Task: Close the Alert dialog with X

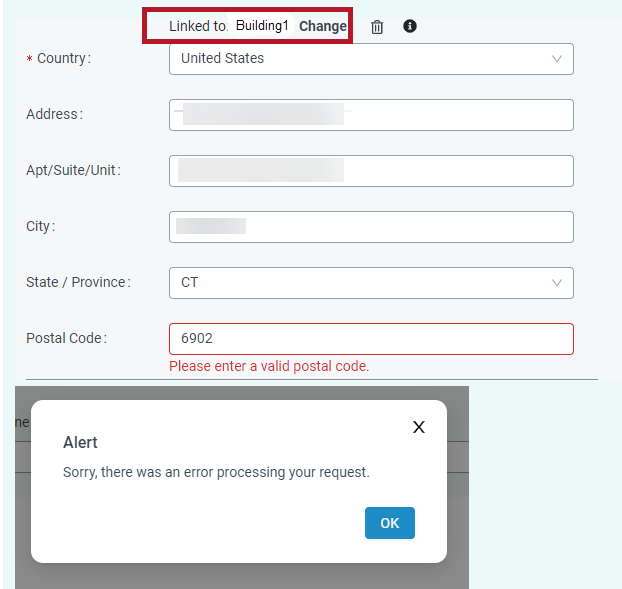Action: pyautogui.click(x=419, y=427)
